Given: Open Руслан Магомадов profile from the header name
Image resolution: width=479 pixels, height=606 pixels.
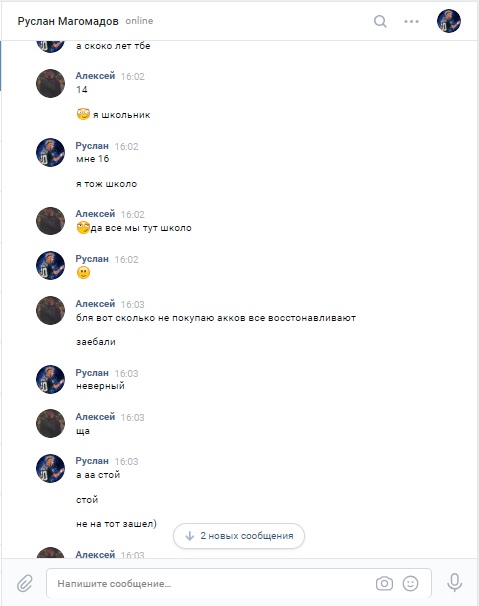Looking at the screenshot, I should (68, 21).
